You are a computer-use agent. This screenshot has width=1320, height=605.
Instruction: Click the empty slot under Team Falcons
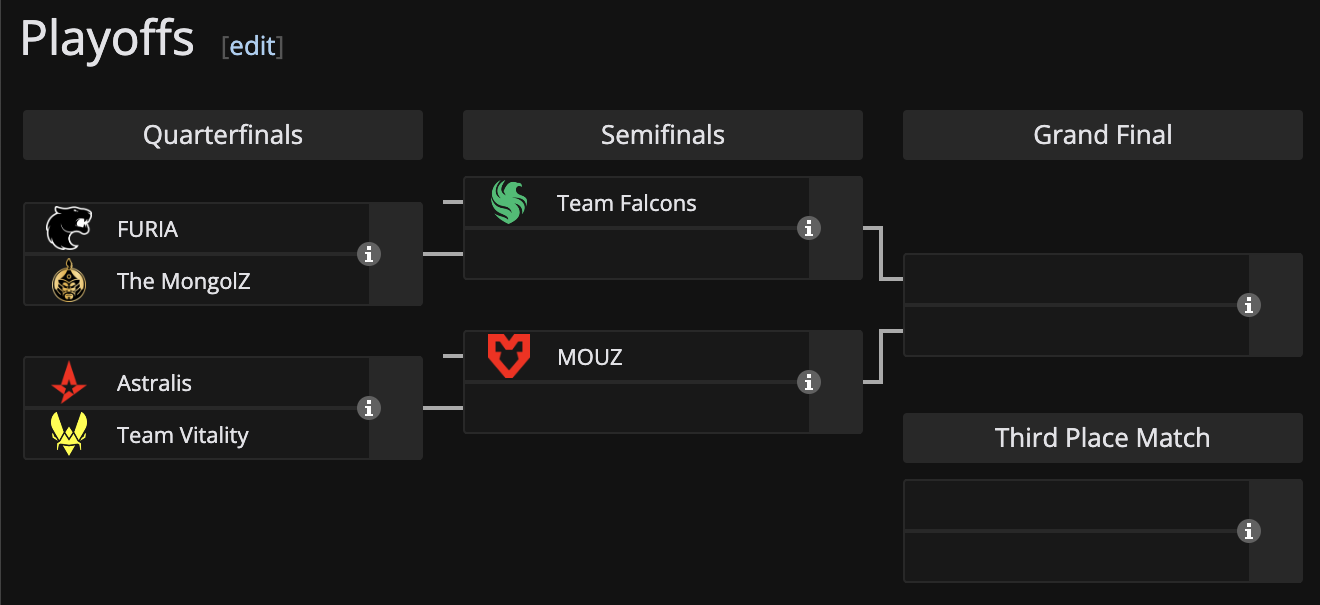[636, 254]
